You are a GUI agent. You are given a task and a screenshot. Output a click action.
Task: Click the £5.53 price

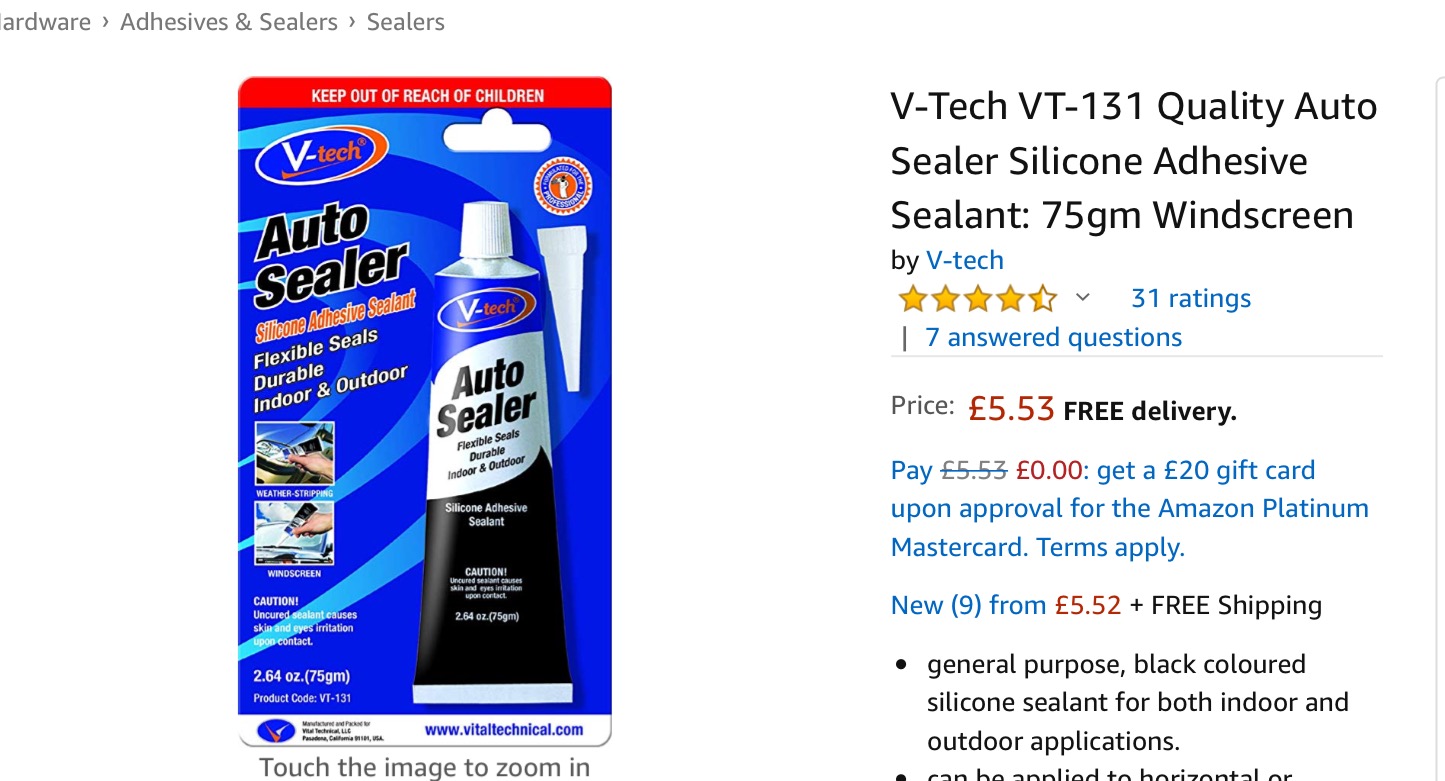[1011, 409]
